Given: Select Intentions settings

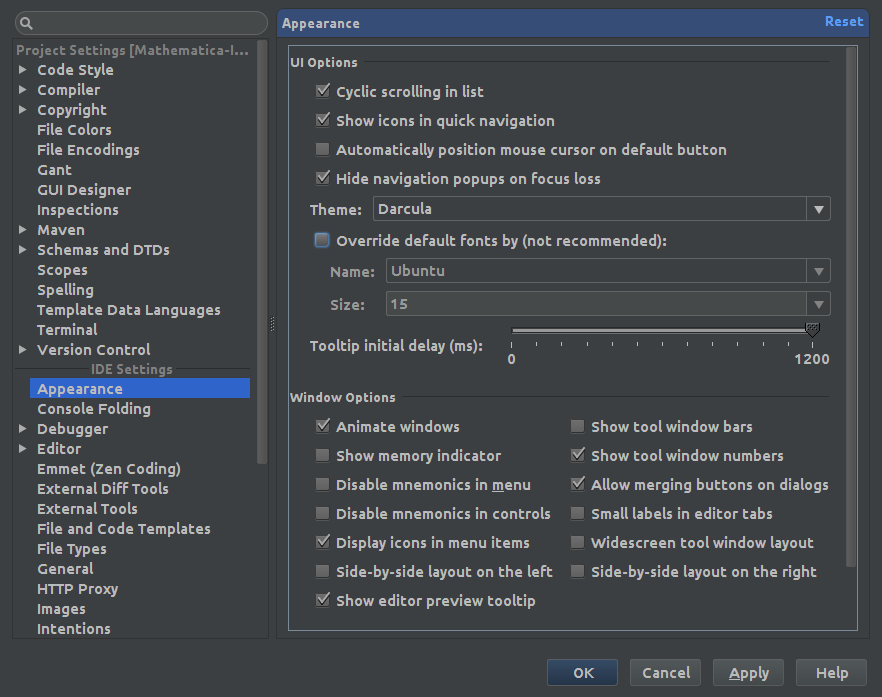Looking at the screenshot, I should 74,629.
